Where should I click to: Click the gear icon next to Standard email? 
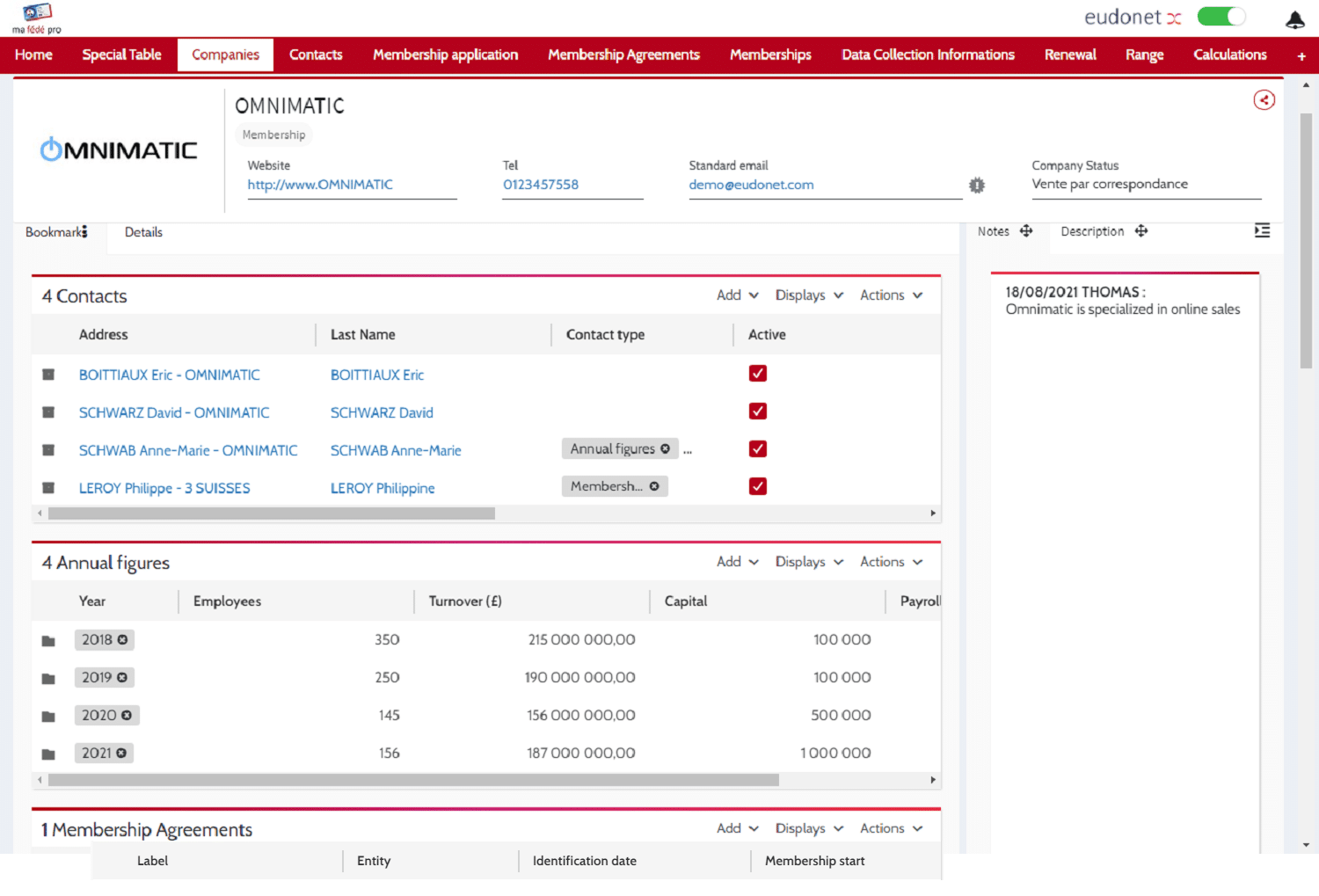tap(977, 185)
